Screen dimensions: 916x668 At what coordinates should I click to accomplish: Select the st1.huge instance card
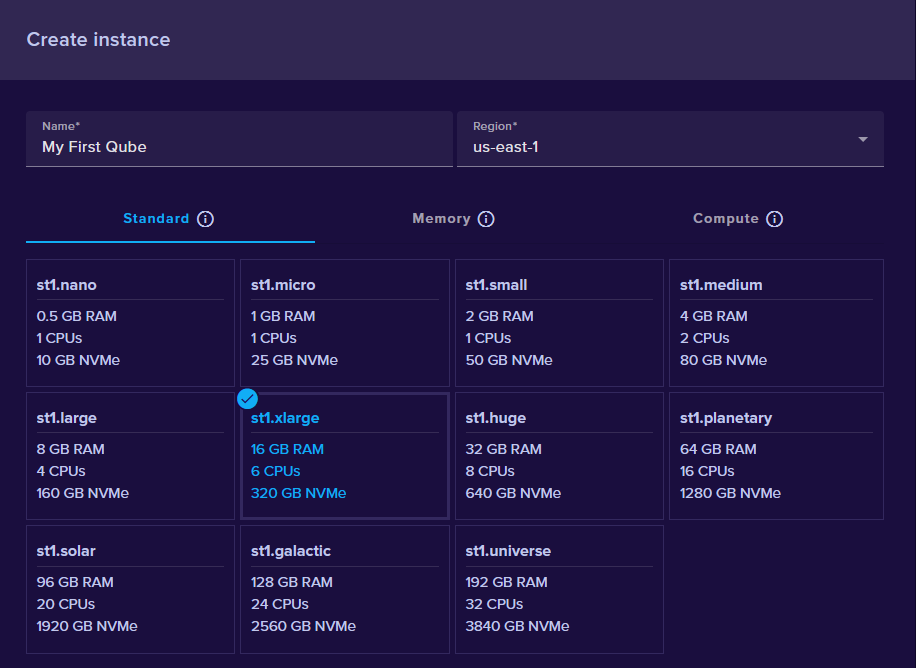point(559,456)
